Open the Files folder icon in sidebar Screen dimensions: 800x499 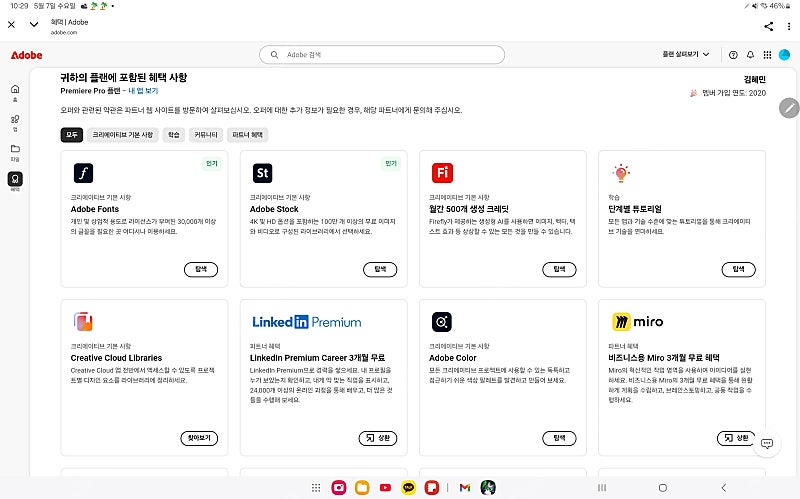15,148
